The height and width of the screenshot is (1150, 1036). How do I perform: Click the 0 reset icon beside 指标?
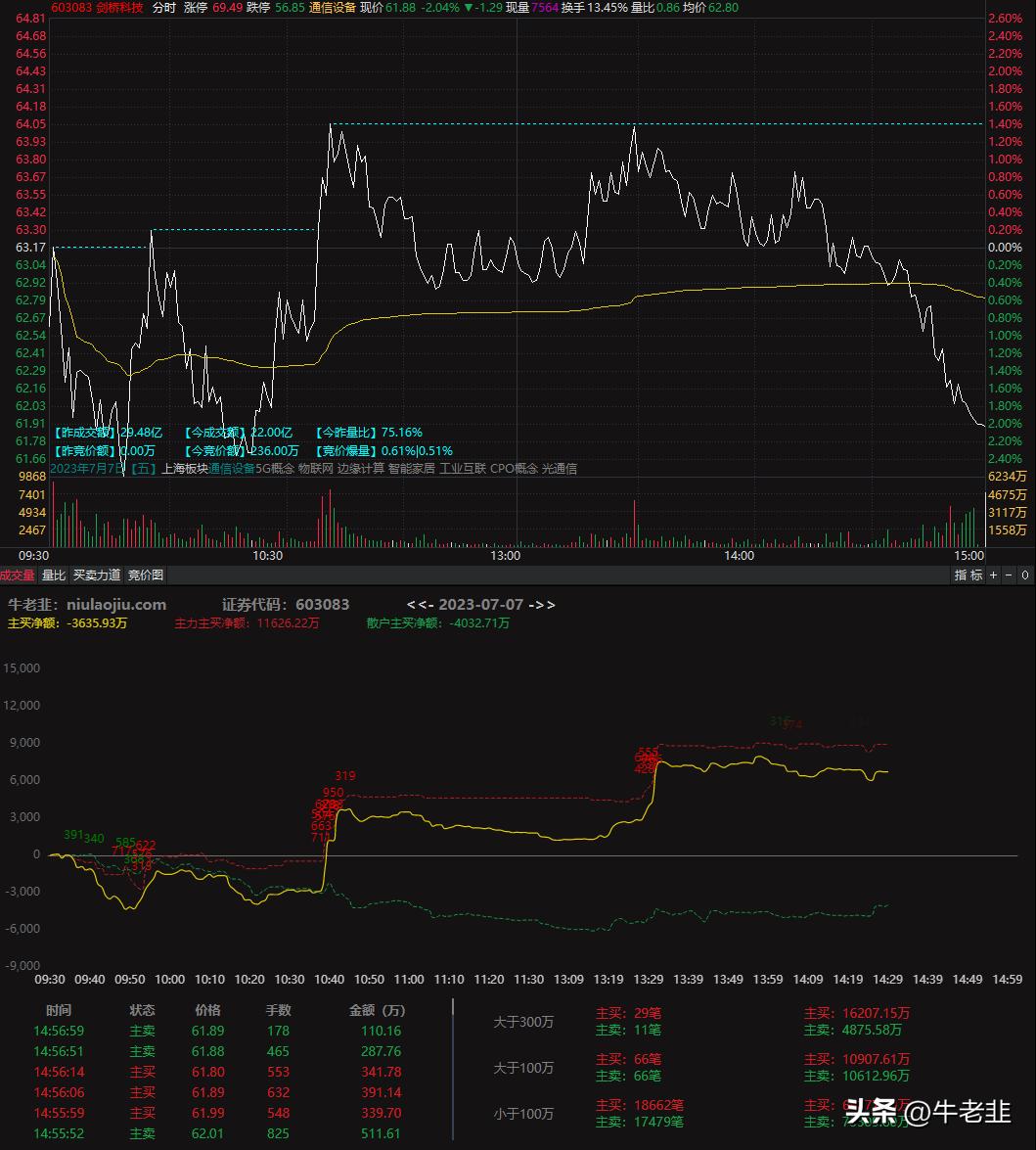click(1025, 575)
